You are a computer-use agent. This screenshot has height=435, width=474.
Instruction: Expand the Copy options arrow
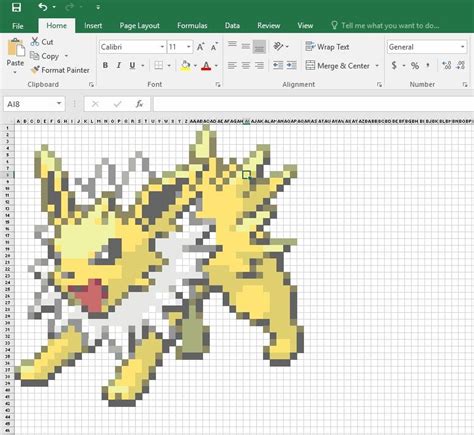click(66, 56)
